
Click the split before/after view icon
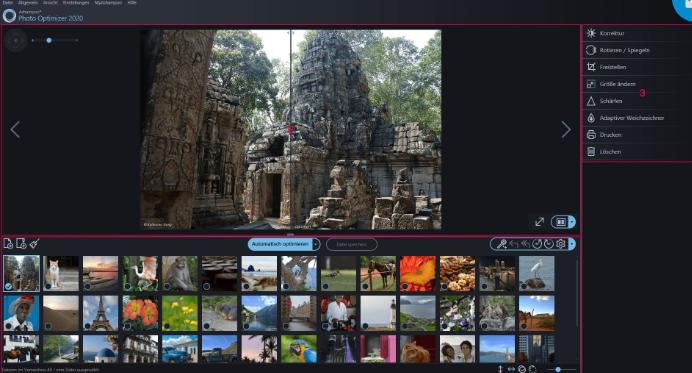pos(560,222)
